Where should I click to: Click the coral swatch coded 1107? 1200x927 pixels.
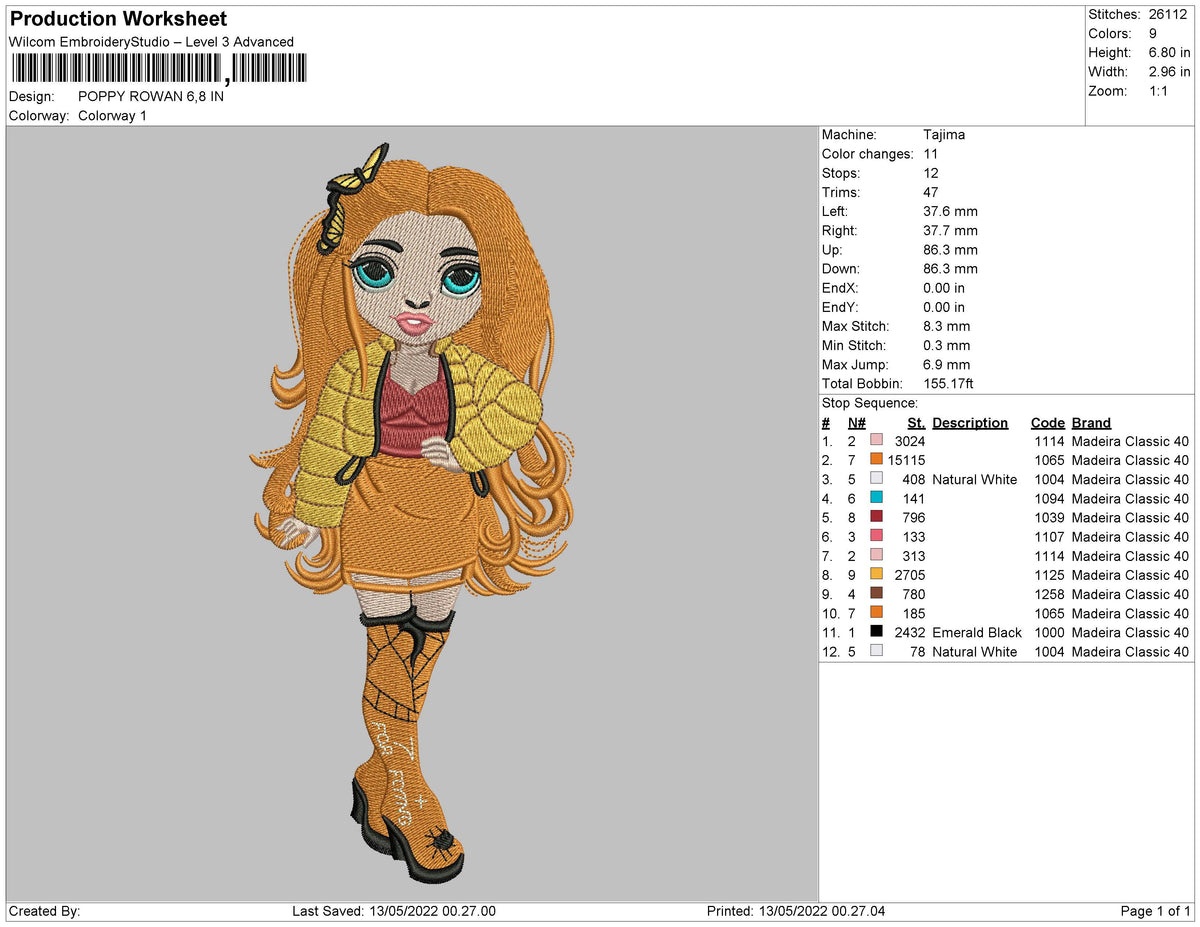877,537
